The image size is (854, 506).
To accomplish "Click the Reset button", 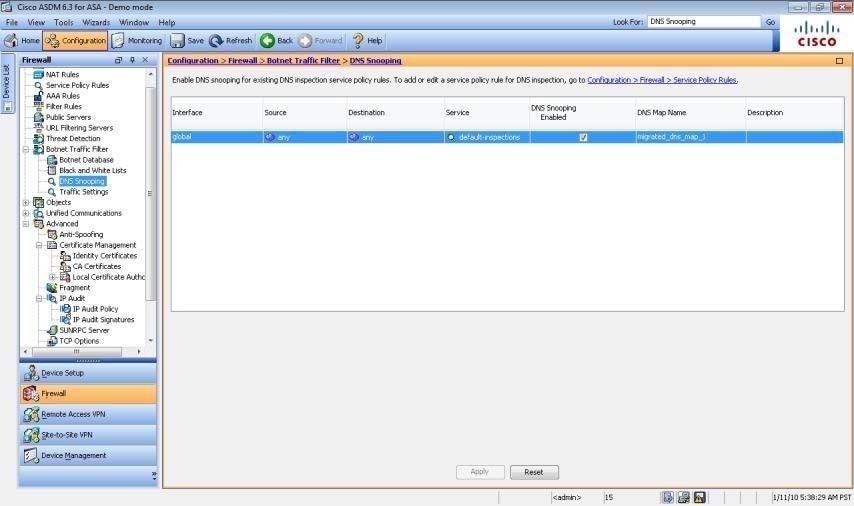I will (534, 472).
